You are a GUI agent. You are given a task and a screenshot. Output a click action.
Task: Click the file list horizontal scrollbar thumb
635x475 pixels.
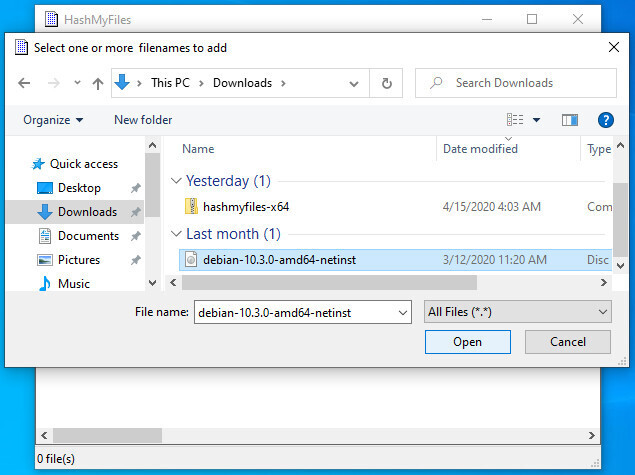(x=329, y=282)
